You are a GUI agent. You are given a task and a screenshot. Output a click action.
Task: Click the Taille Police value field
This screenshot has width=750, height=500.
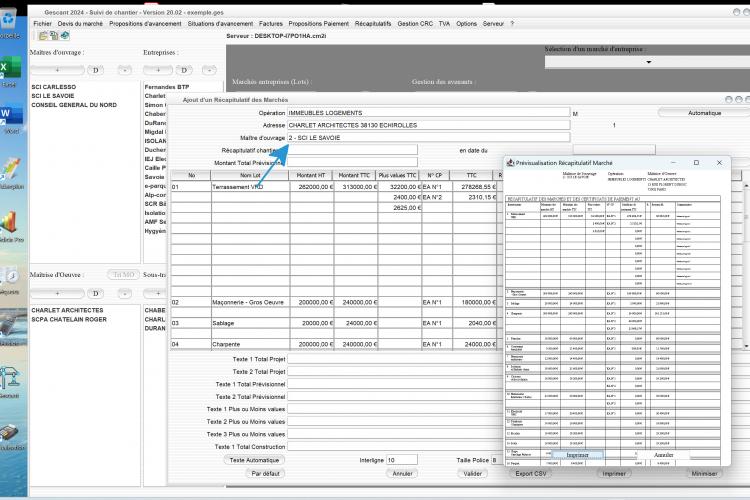click(497, 460)
